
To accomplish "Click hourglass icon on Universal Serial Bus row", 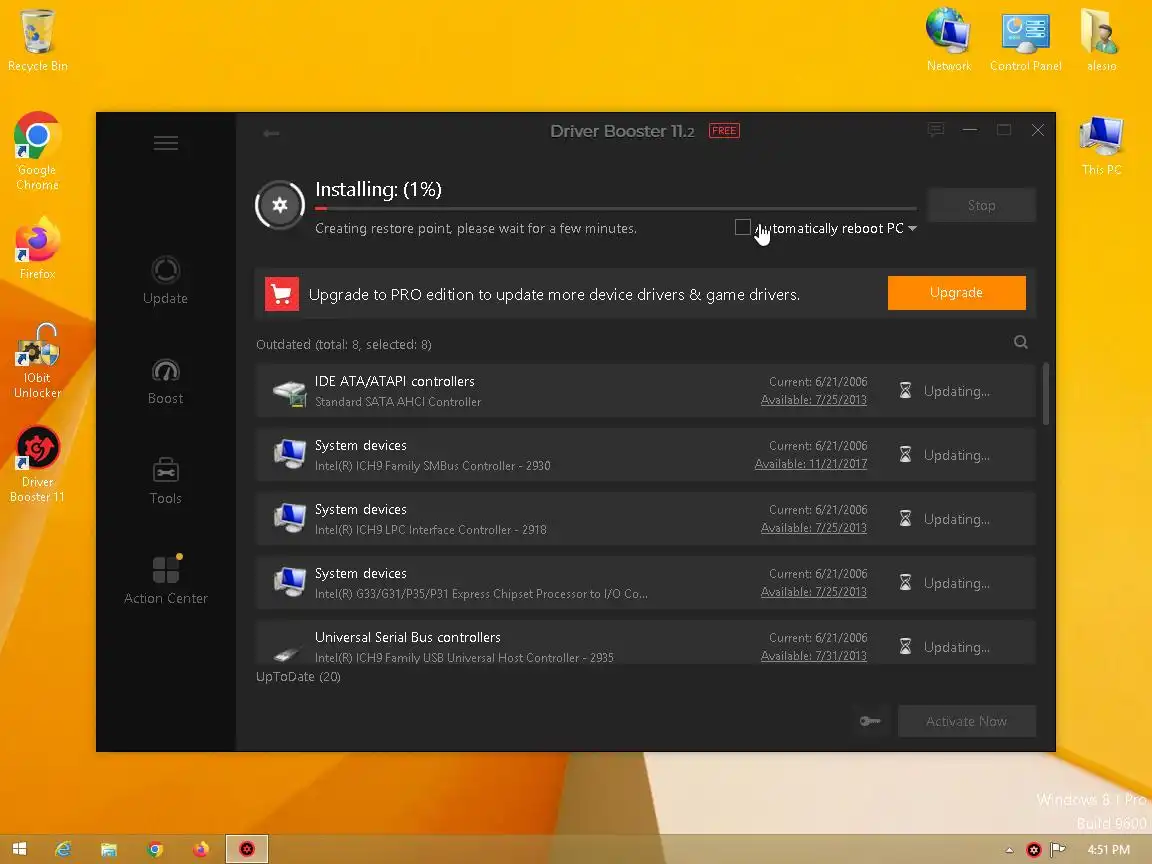I will (x=905, y=647).
